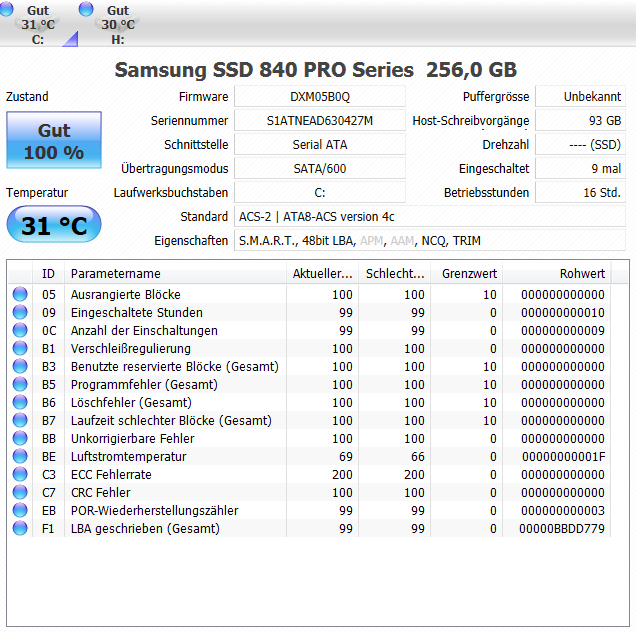The height and width of the screenshot is (632, 636).
Task: Click status icon of Laufzeit schlechter Blöcke row
Action: (20, 420)
